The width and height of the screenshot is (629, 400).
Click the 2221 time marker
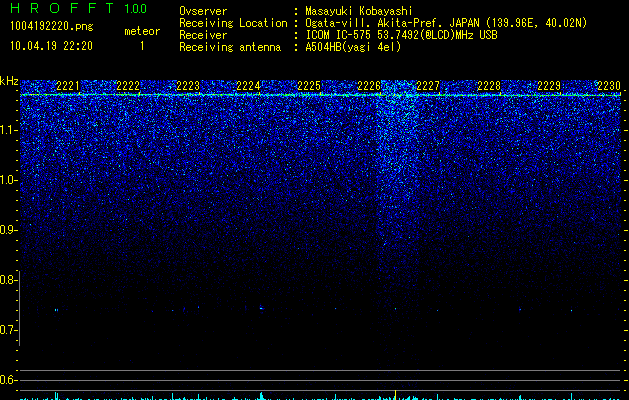coord(68,86)
